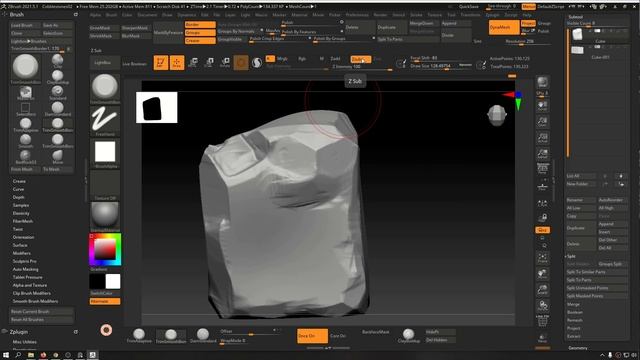Select the white main color swatch
640x360 pixels.
point(113,282)
